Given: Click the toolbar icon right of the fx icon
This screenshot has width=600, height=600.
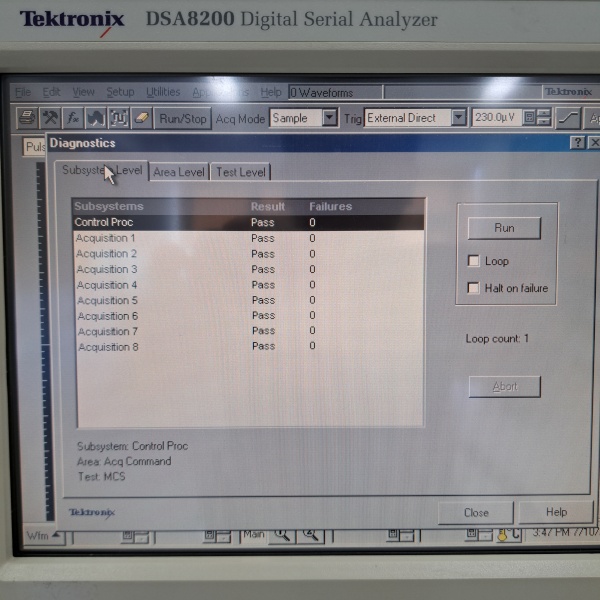Looking at the screenshot, I should point(96,118).
